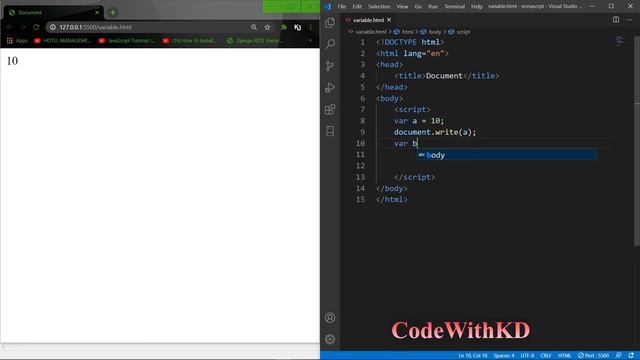
Task: Open the How To Install bookmark
Action: point(189,40)
